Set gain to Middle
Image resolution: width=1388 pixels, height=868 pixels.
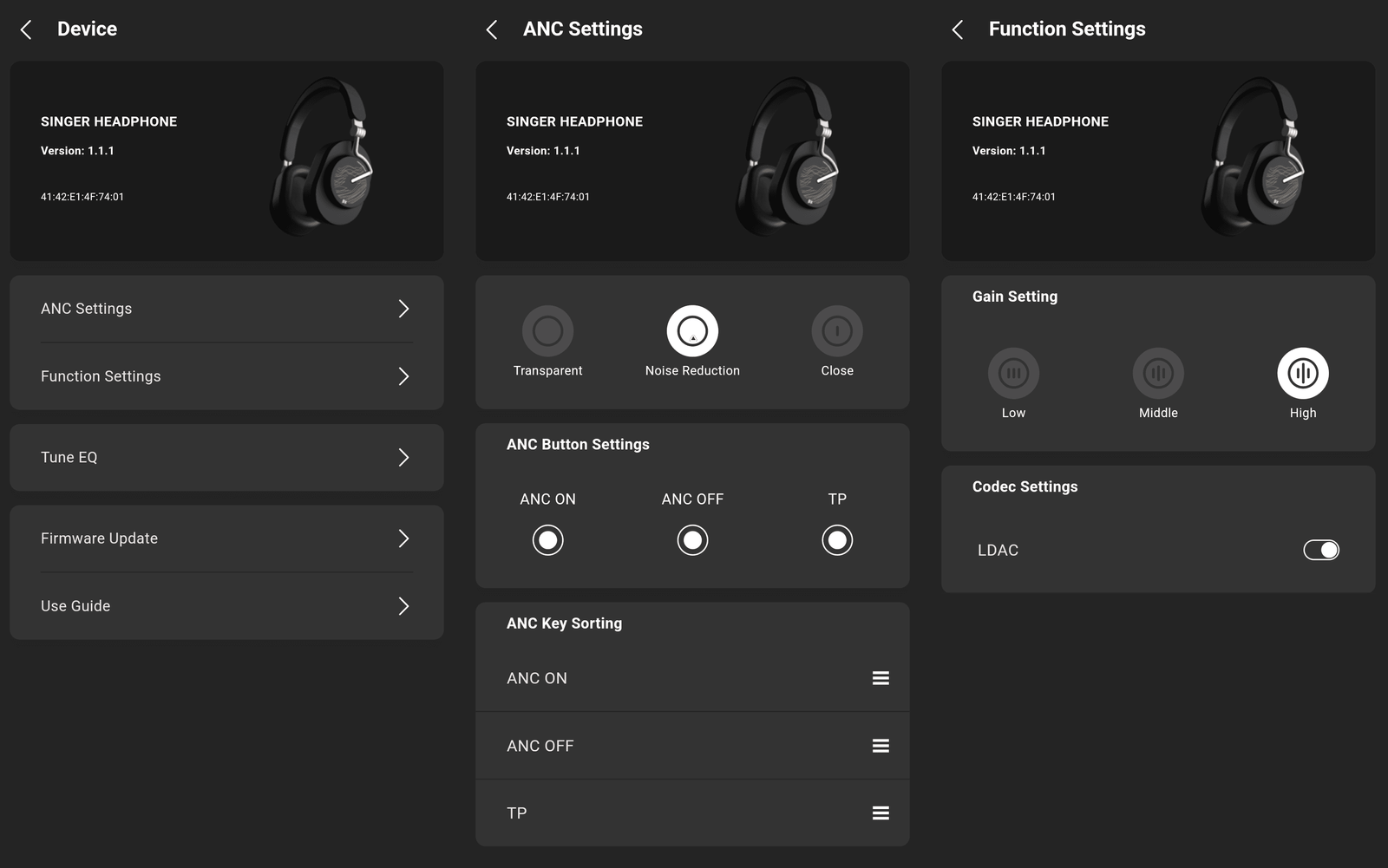tap(1158, 374)
